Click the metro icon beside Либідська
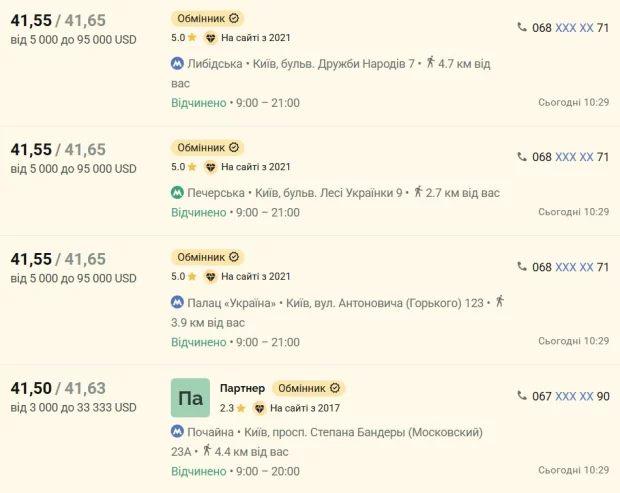 pos(177,63)
